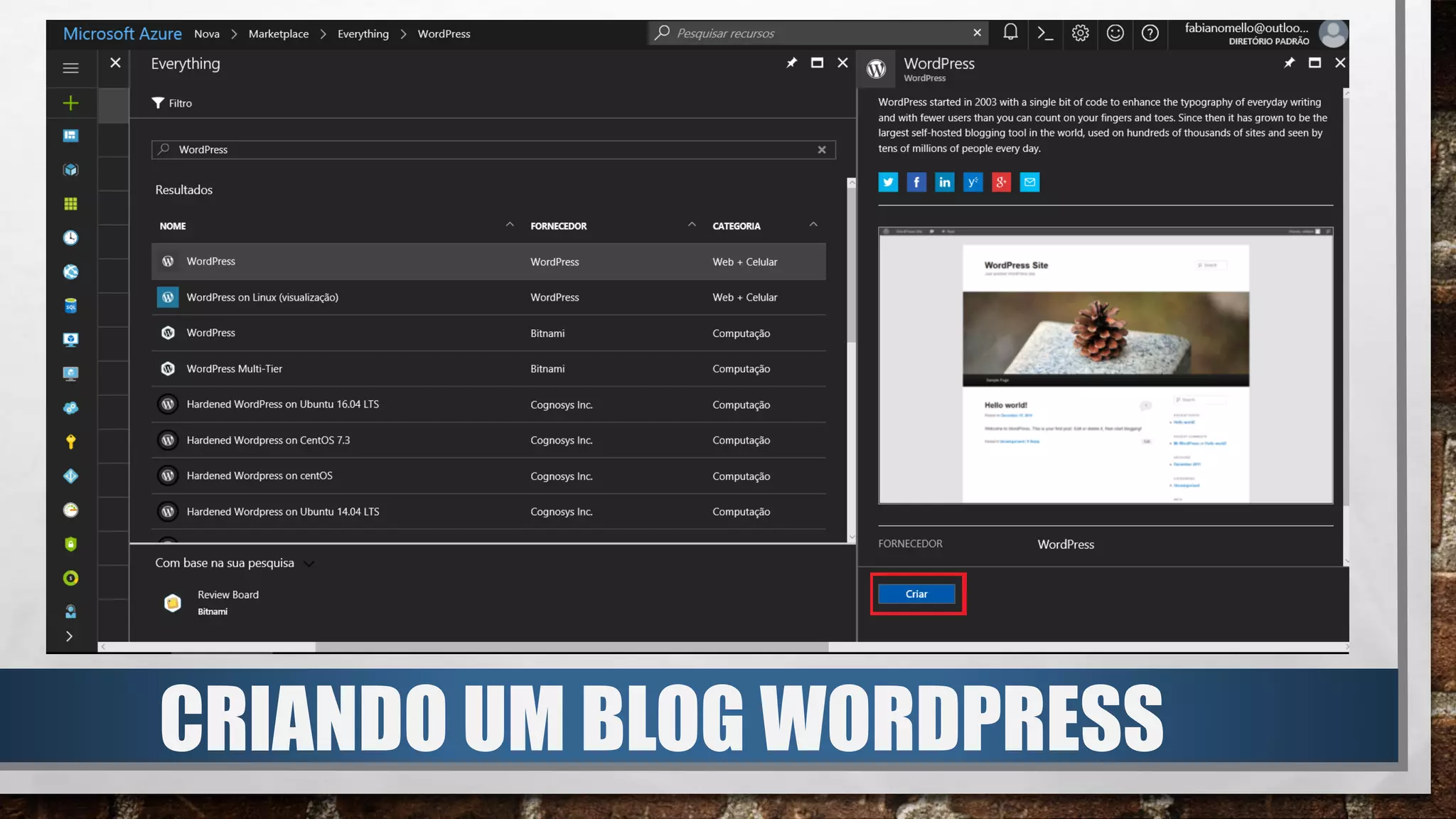The image size is (1456, 819).
Task: Open the Dashboard icon in the sidebar
Action: click(70, 136)
